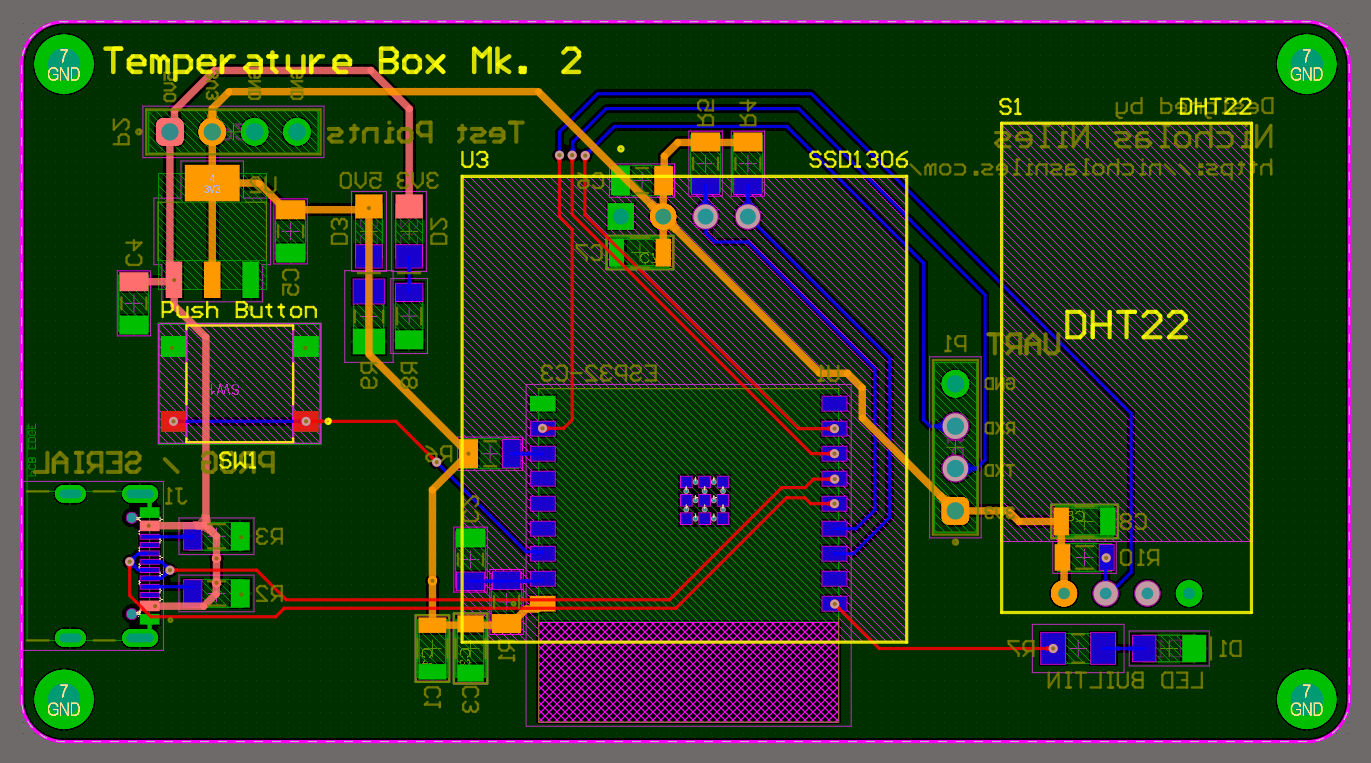Select the regulator tab pad labeled "4 3V3"
This screenshot has height=763, width=1371.
[x=212, y=183]
